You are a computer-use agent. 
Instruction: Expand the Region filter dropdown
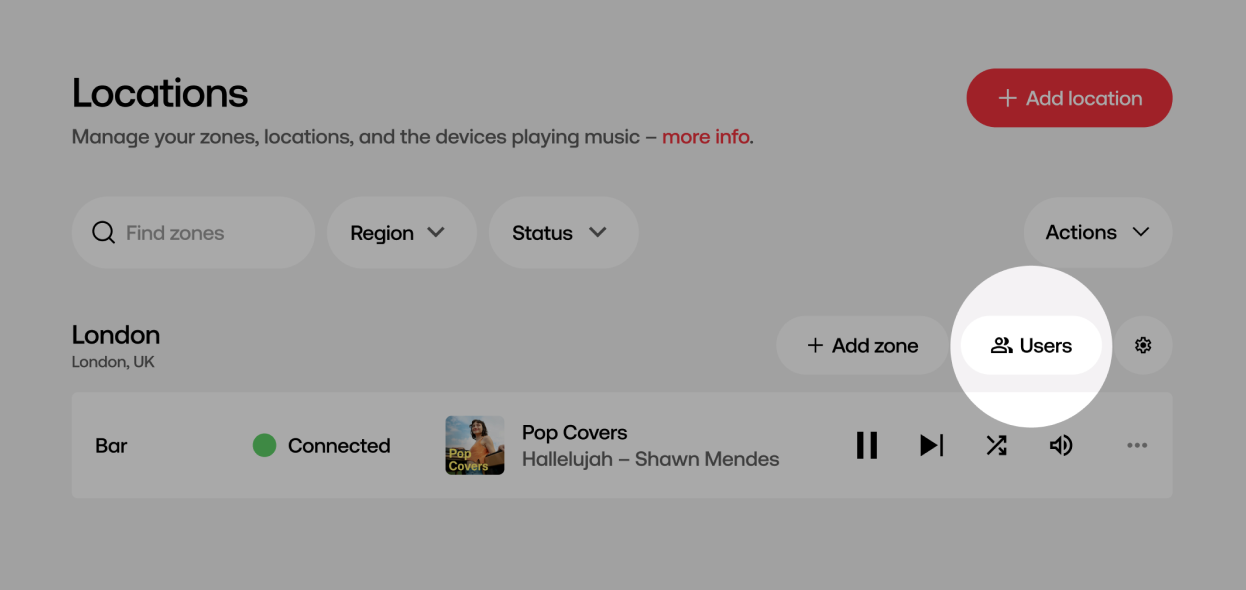[x=401, y=232]
